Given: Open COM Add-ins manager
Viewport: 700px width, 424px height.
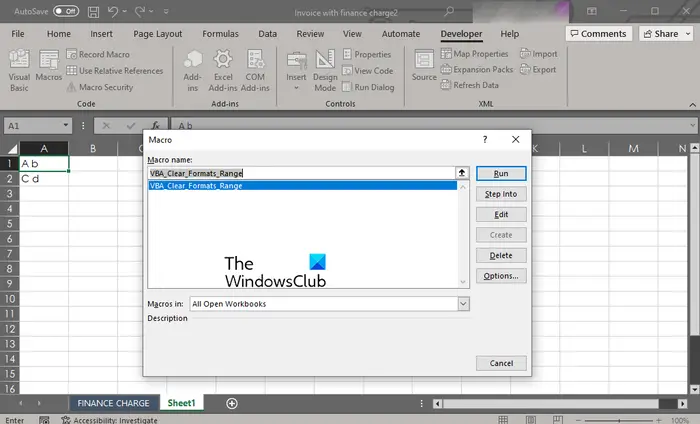Looking at the screenshot, I should (255, 71).
